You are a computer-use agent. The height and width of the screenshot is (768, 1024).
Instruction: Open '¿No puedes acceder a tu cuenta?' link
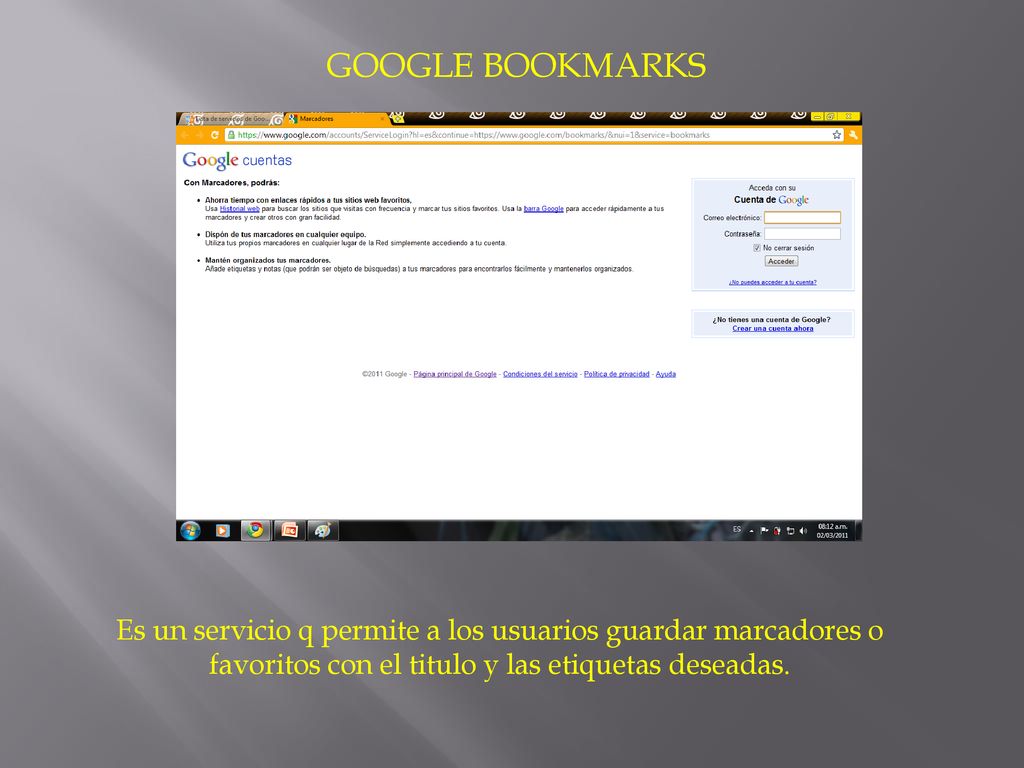coord(773,282)
